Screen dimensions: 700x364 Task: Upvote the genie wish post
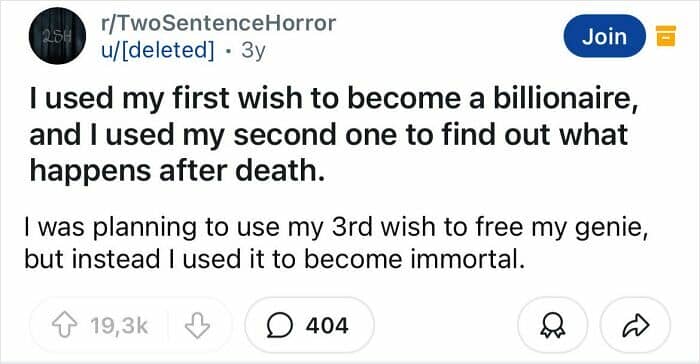click(x=65, y=325)
